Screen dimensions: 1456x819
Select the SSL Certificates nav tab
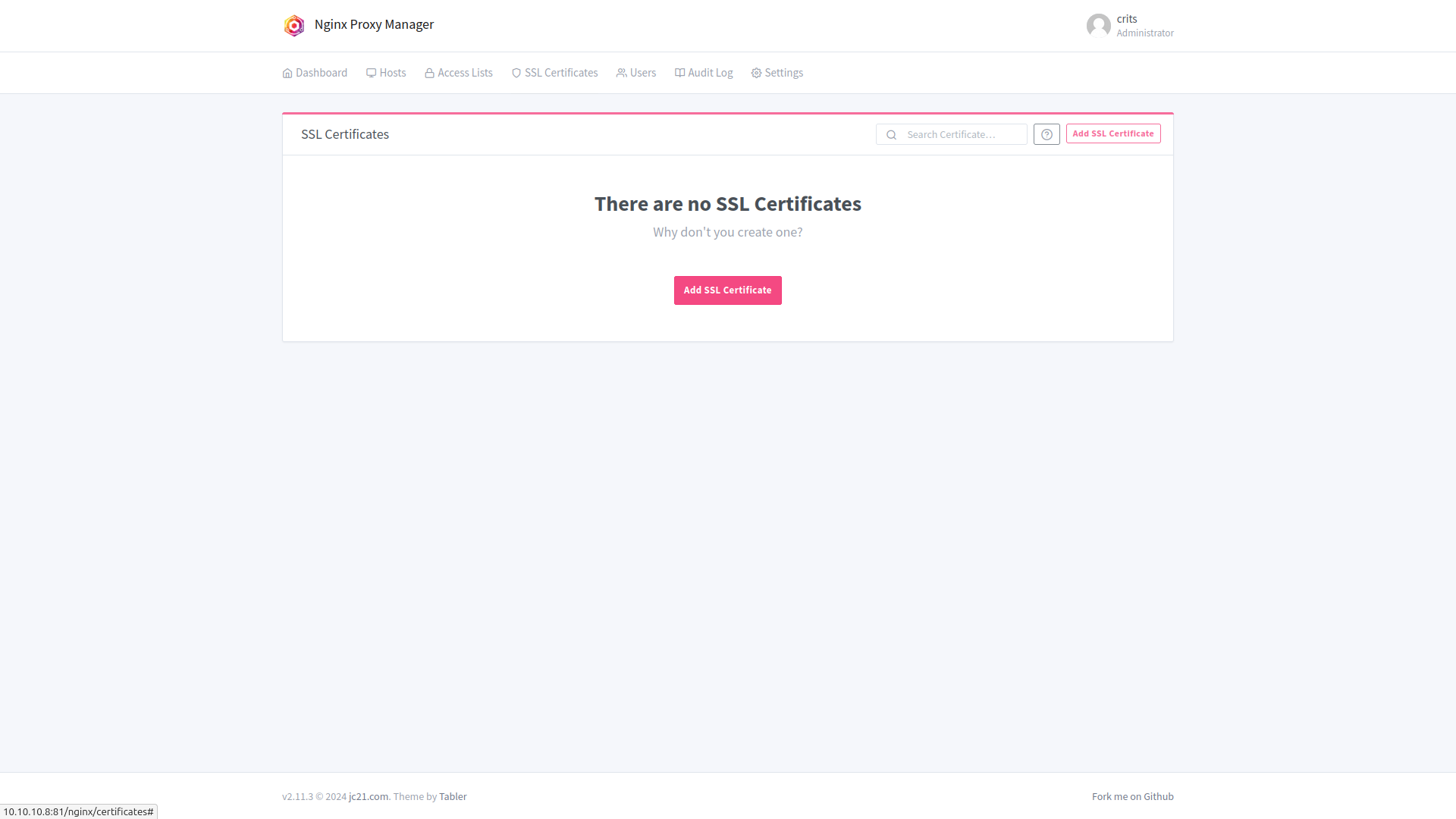pos(554,73)
